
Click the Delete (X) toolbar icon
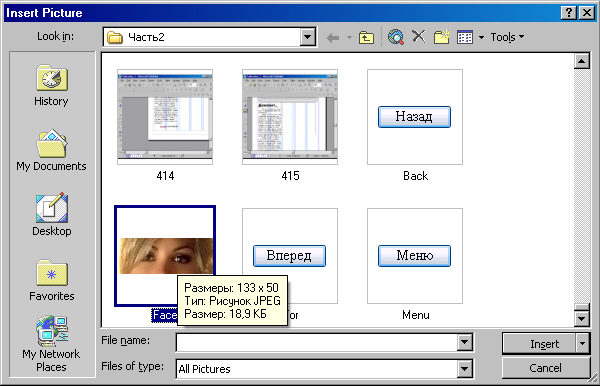click(x=419, y=37)
